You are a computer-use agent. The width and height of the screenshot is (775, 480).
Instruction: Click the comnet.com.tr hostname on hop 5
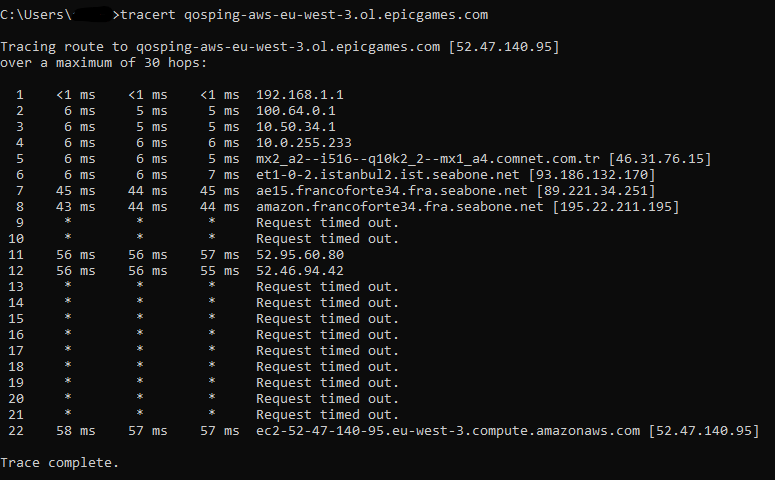[x=428, y=159]
